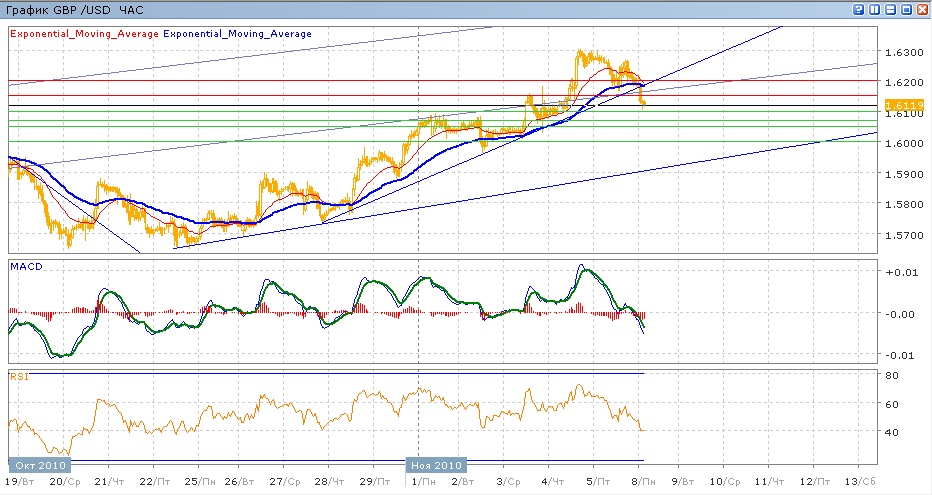Maximize the GBP/USD chart window
932x495 pixels.
[906, 9]
